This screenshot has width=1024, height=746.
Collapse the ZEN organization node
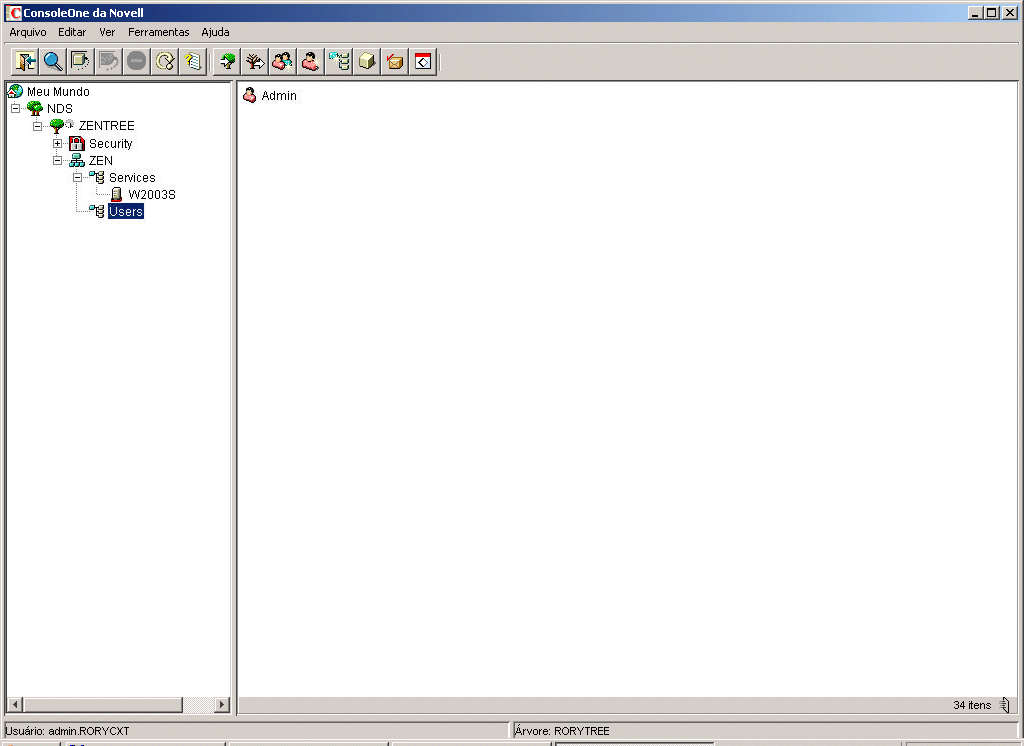click(x=57, y=160)
